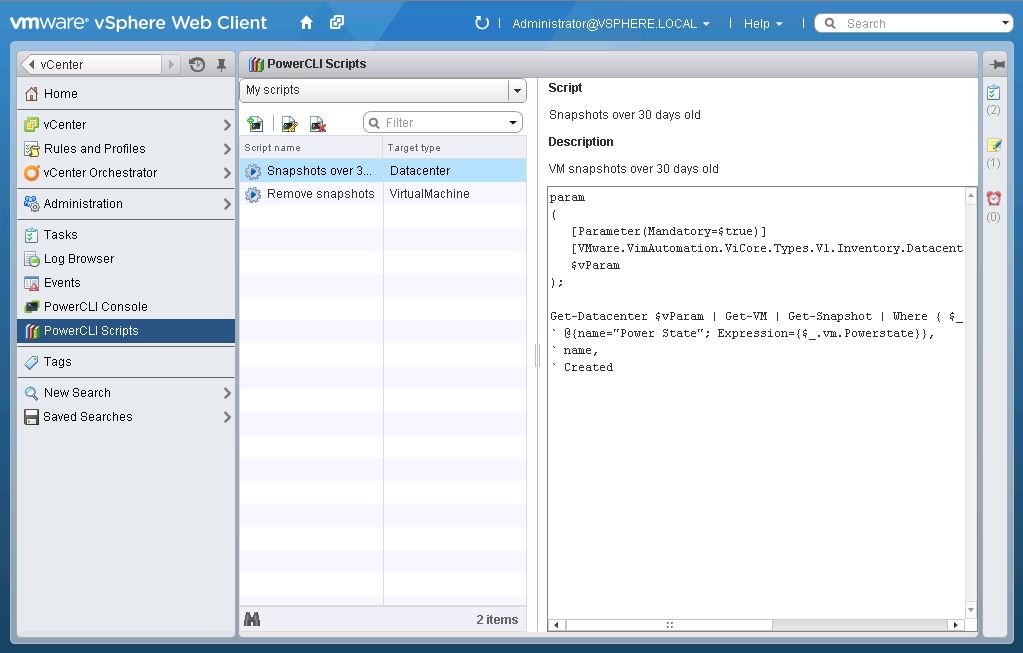Click the navigator forward arrow
This screenshot has width=1023, height=653.
(171, 65)
